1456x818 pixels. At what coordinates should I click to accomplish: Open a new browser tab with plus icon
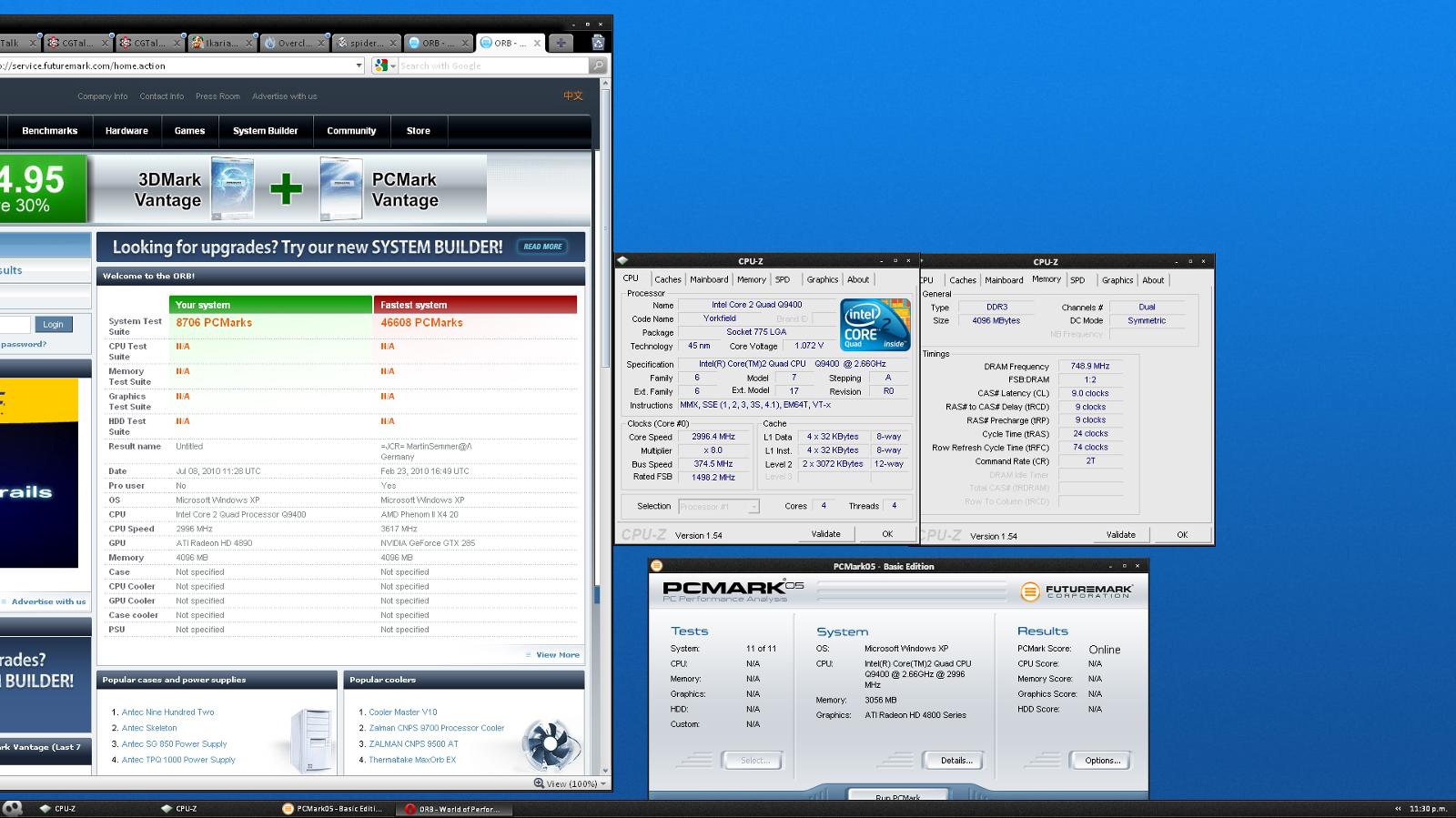(561, 43)
